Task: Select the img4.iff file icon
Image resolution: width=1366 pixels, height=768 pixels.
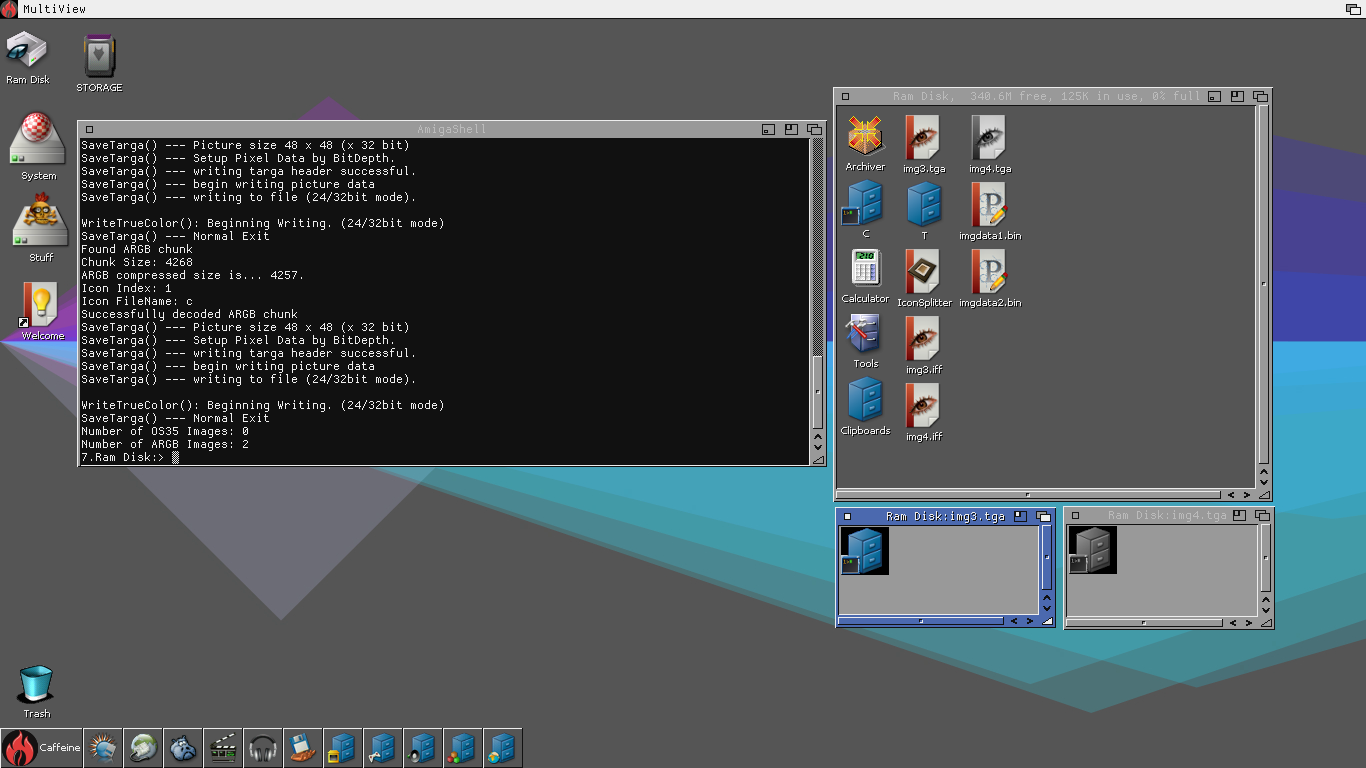Action: tap(923, 406)
